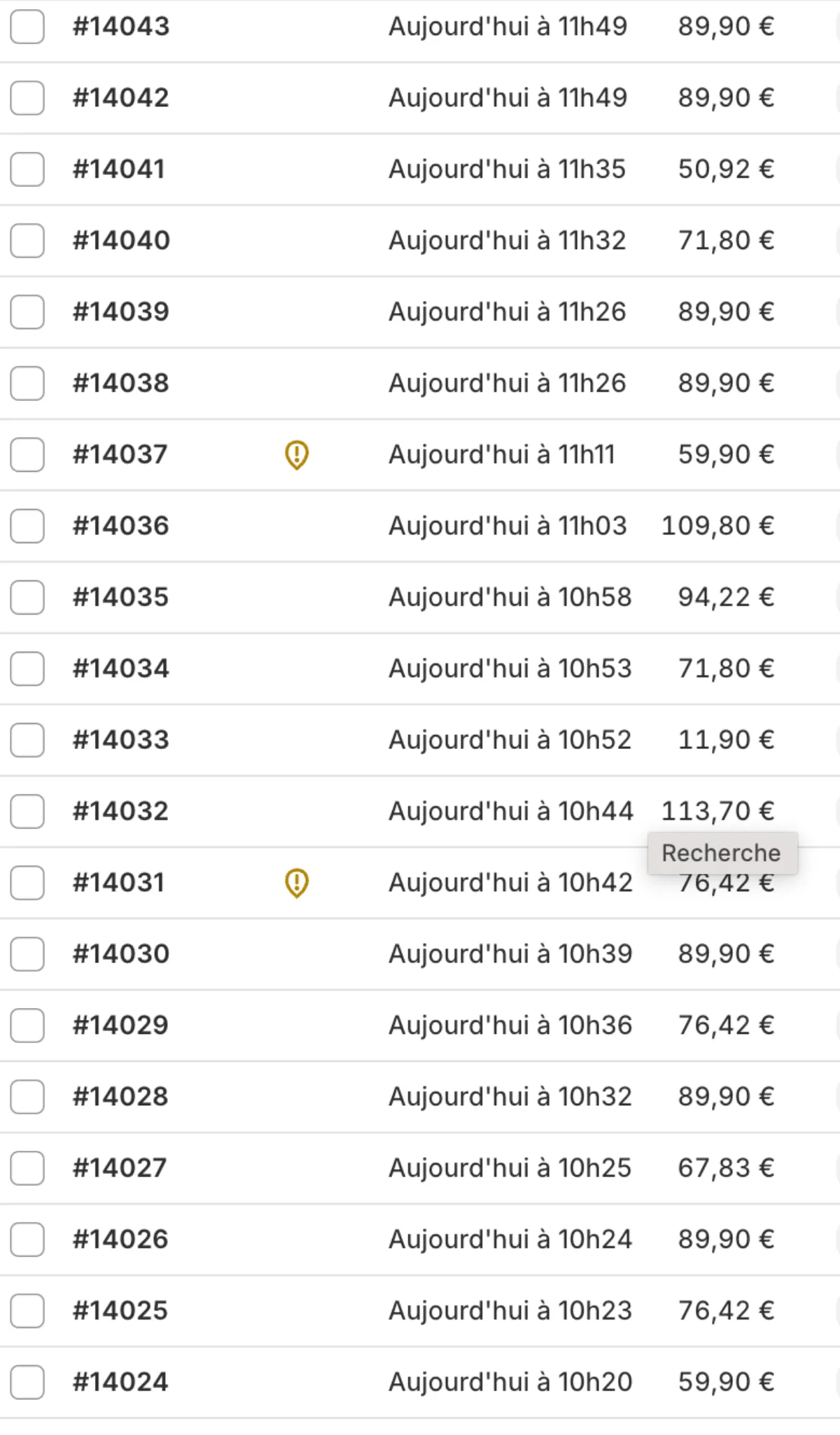The height and width of the screenshot is (1435, 840).
Task: Toggle checkbox for order #14040
Action: pos(27,240)
